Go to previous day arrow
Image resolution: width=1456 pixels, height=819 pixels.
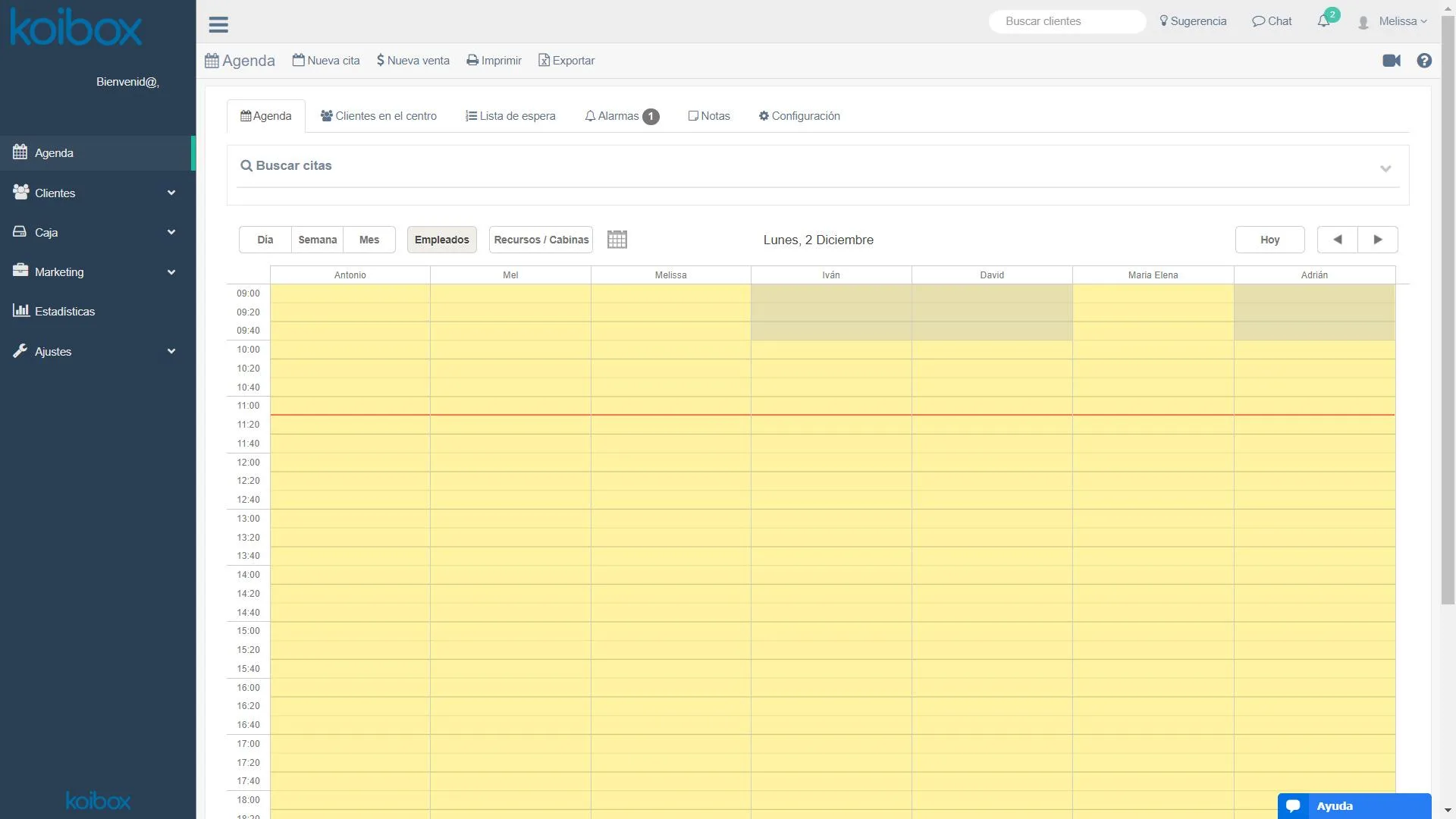[1337, 240]
